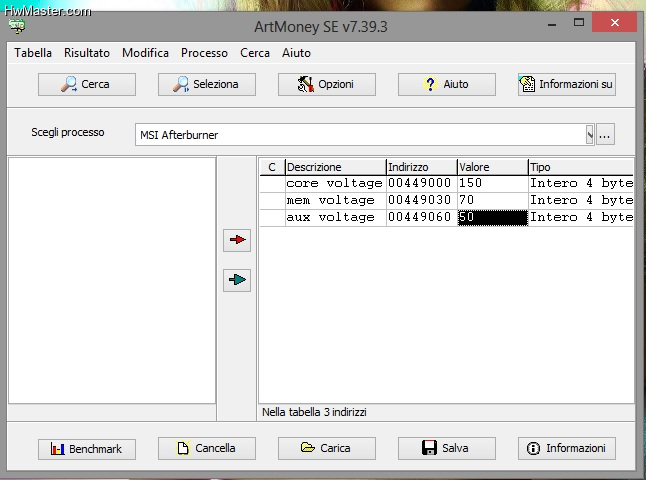
Task: Click the teal arrow transfer-all icon
Action: [237, 280]
